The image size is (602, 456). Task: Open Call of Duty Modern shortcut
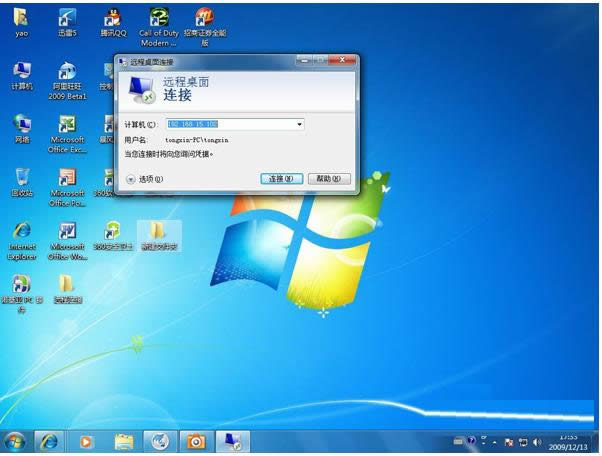159,19
